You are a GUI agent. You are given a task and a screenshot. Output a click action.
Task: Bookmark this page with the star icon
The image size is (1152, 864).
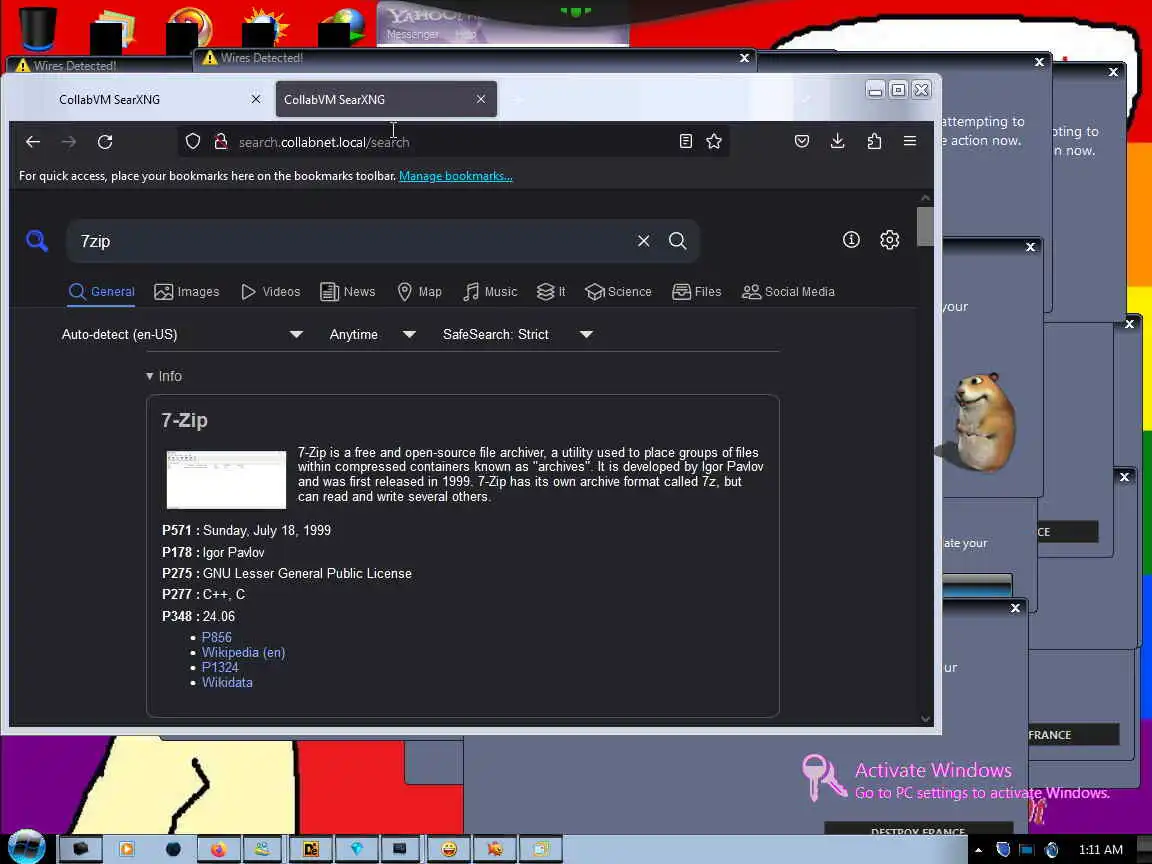coord(713,141)
